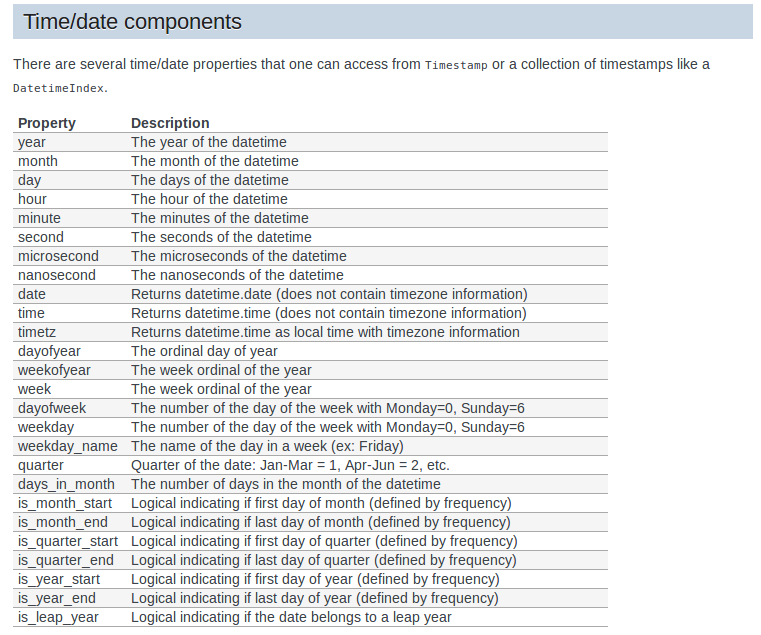Click the dayofyear property name

click(x=49, y=351)
